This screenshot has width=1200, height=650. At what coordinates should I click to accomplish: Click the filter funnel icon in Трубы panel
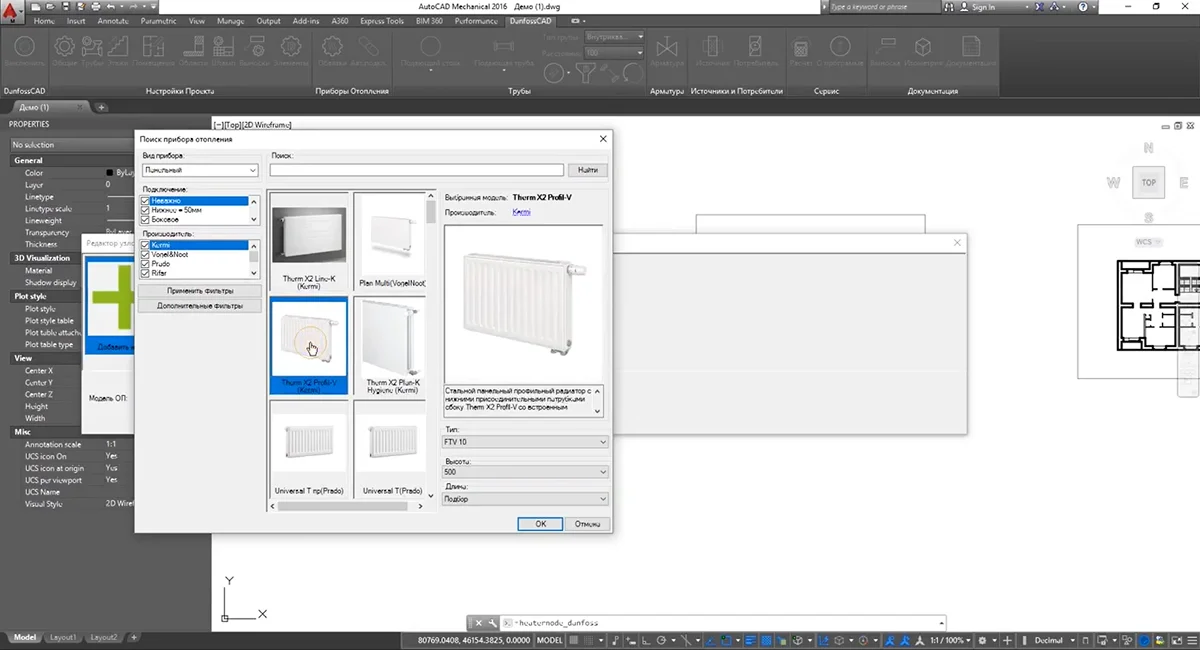(x=586, y=72)
